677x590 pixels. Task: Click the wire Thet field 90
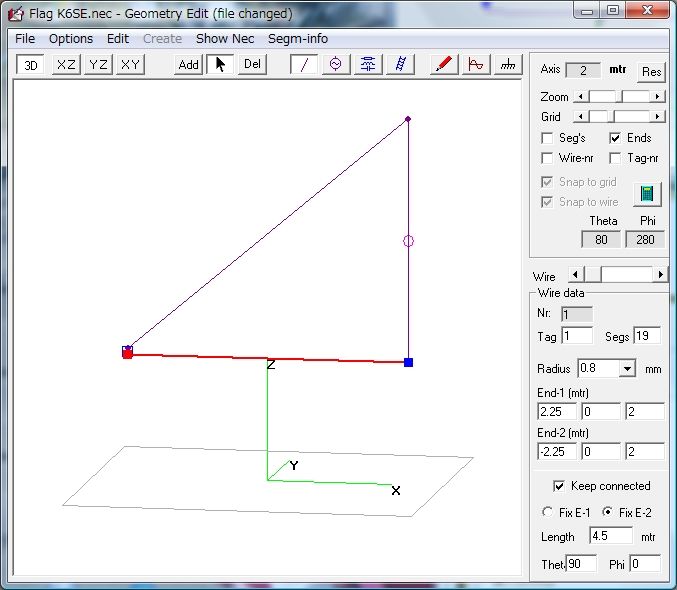click(x=581, y=564)
